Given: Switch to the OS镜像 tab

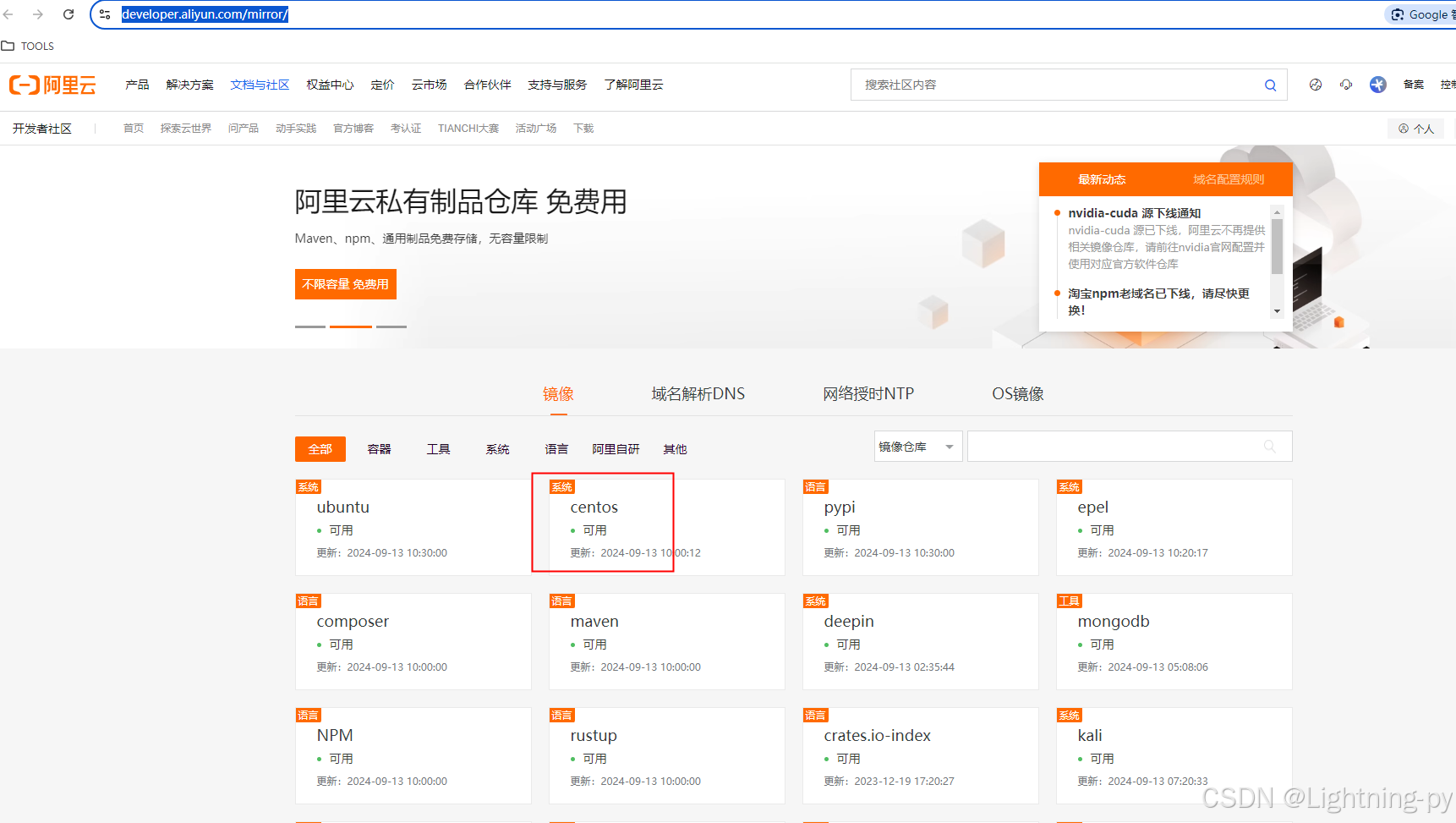Looking at the screenshot, I should coord(1017,394).
